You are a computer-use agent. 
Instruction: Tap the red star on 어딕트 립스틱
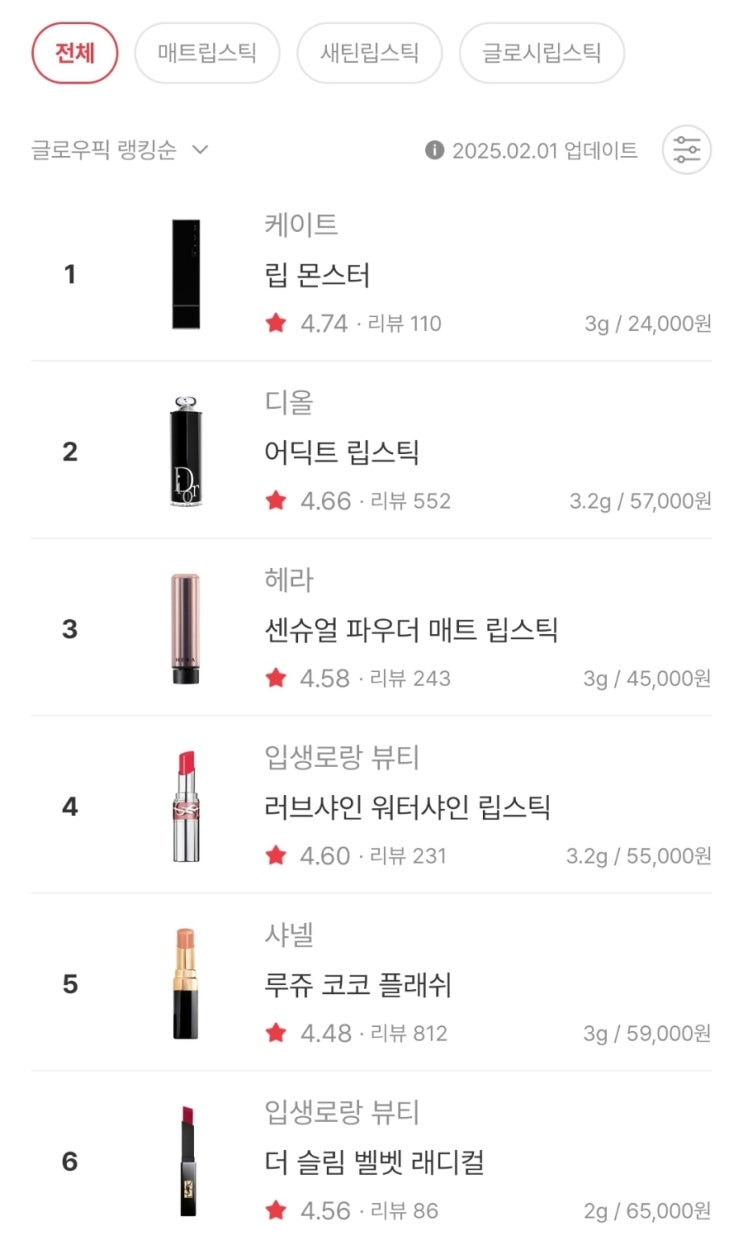coord(276,501)
